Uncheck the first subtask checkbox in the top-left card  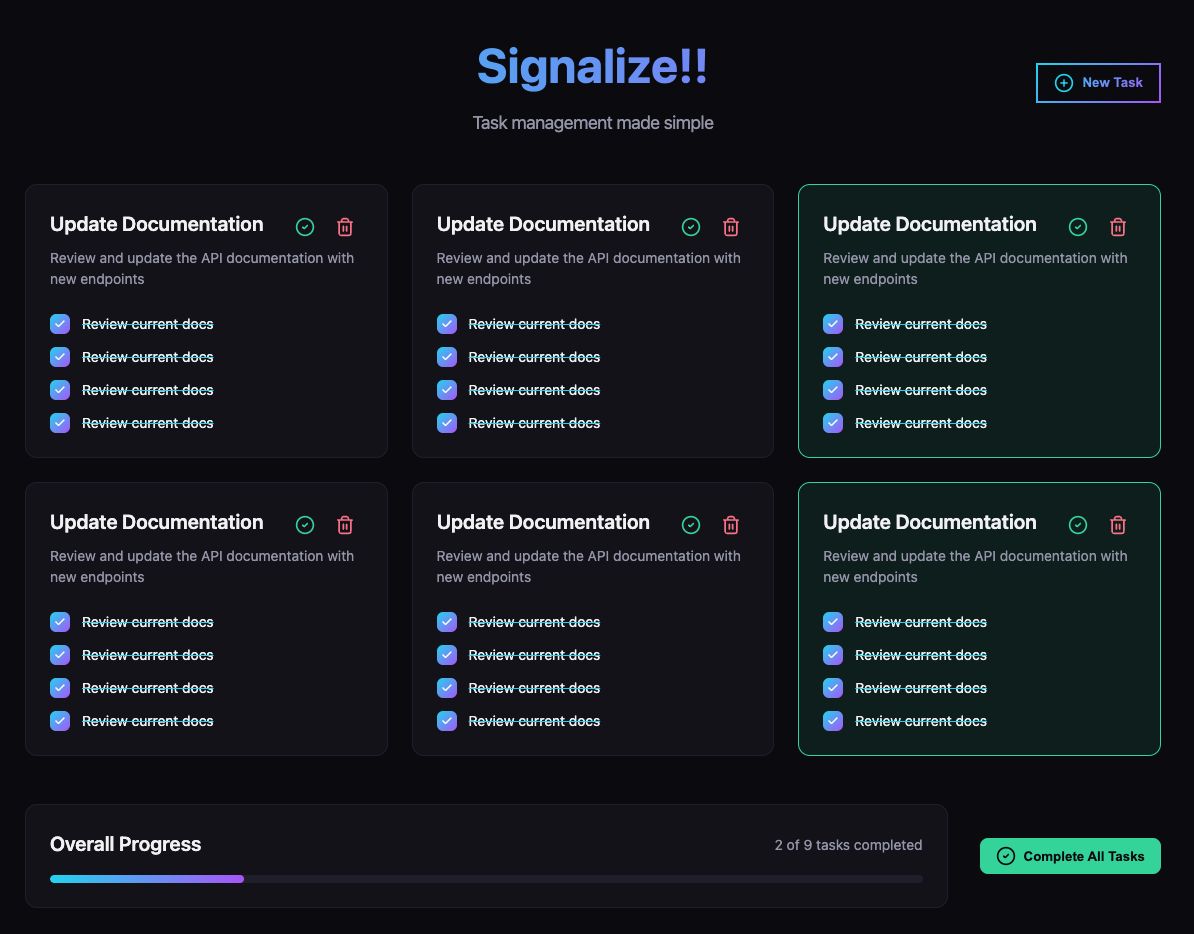click(60, 324)
